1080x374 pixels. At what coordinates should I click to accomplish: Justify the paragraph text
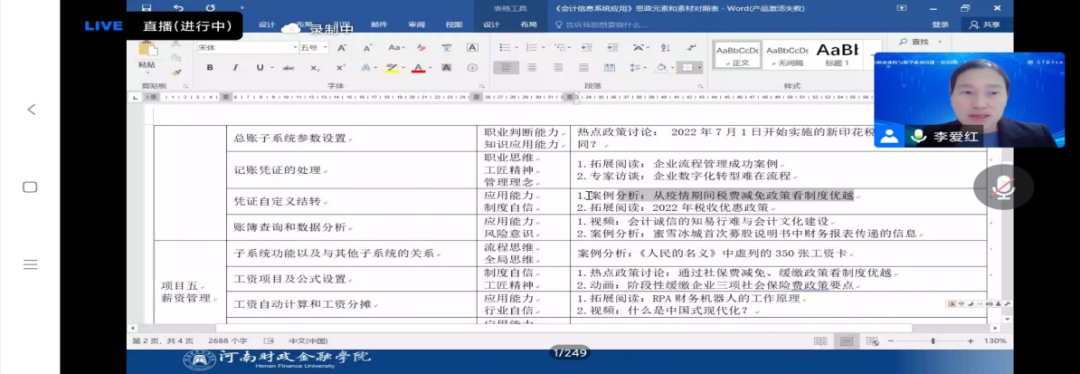pos(584,67)
